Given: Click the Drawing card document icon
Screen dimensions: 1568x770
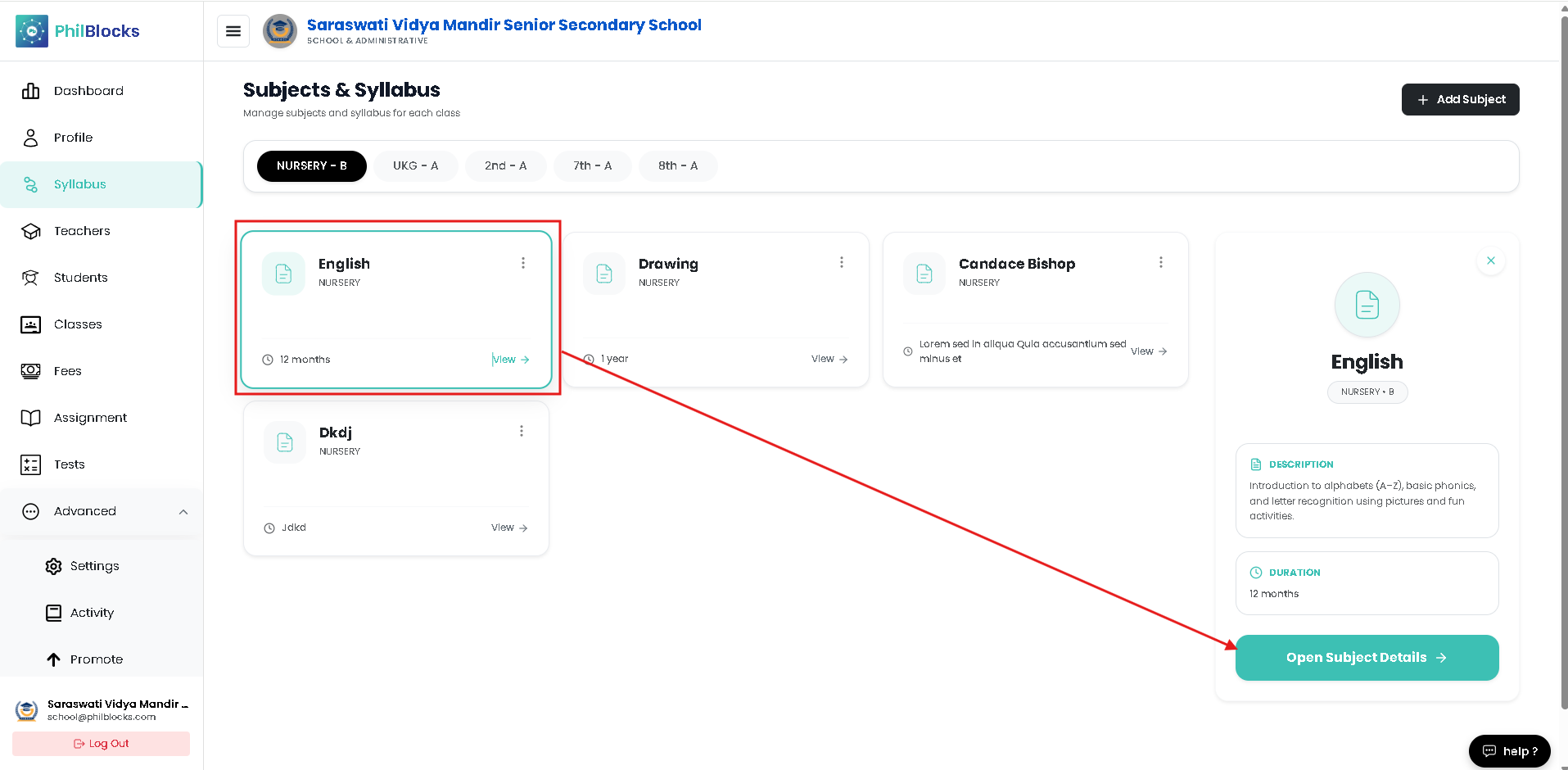Looking at the screenshot, I should pyautogui.click(x=604, y=273).
